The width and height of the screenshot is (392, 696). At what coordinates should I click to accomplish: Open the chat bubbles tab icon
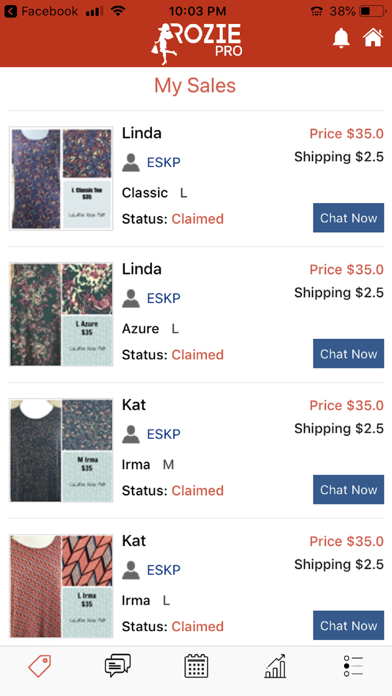pos(118,666)
